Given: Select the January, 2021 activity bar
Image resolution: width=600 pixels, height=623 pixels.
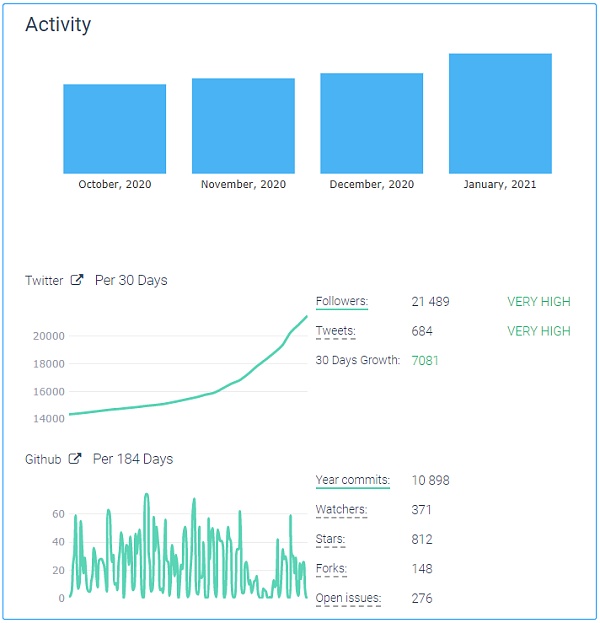Looking at the screenshot, I should [x=500, y=113].
